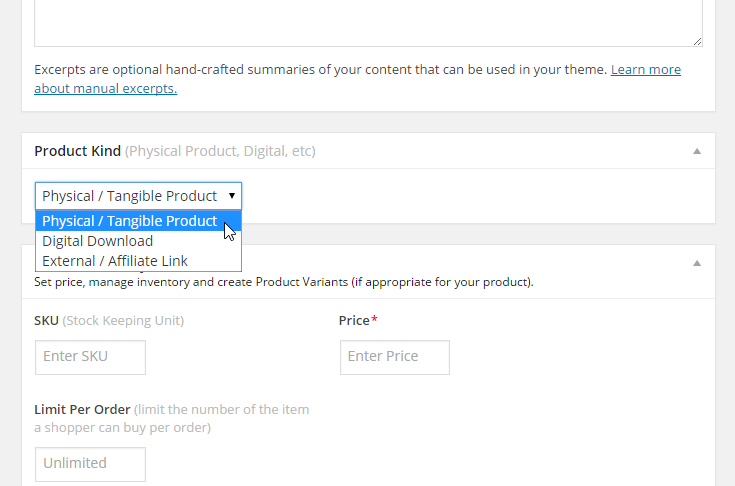Click the excerpt textarea resize handle
This screenshot has width=735, height=486.
pyautogui.click(x=697, y=41)
